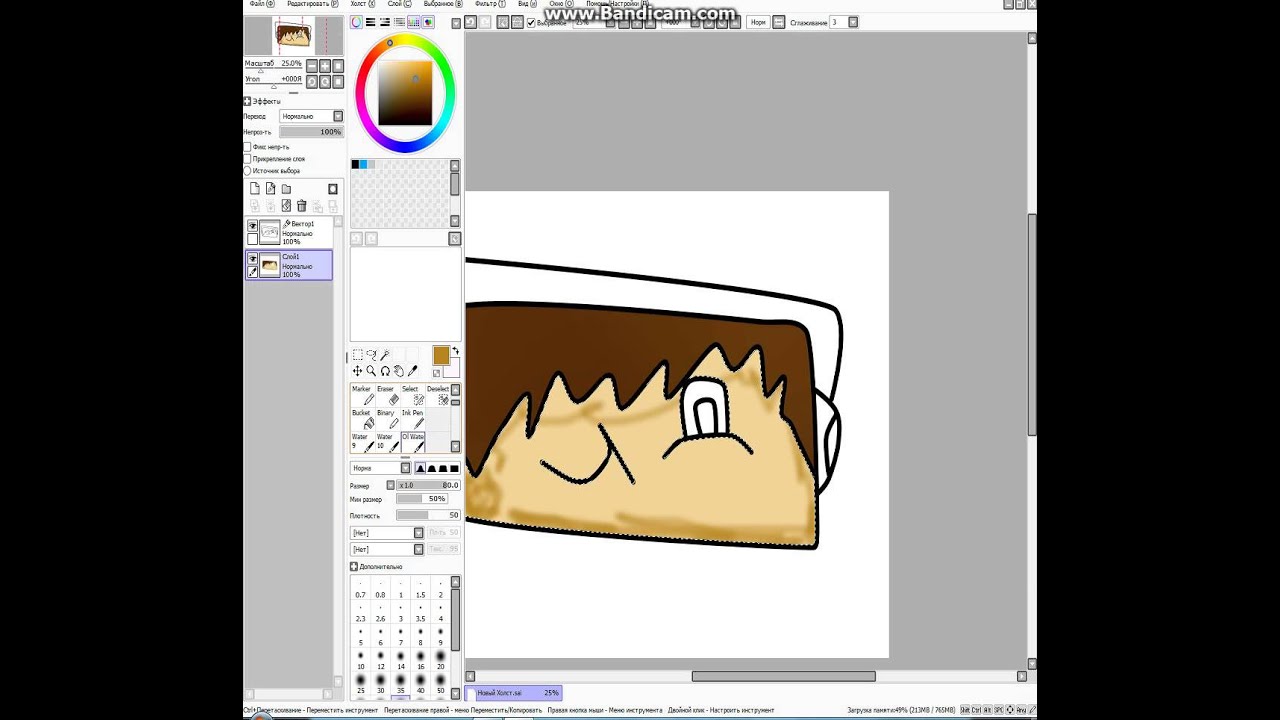Select the Слой1 layer

289,265
